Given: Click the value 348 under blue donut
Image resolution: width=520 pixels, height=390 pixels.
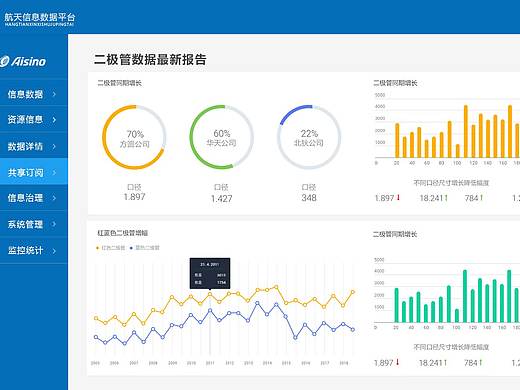Looking at the screenshot, I should 309,198.
